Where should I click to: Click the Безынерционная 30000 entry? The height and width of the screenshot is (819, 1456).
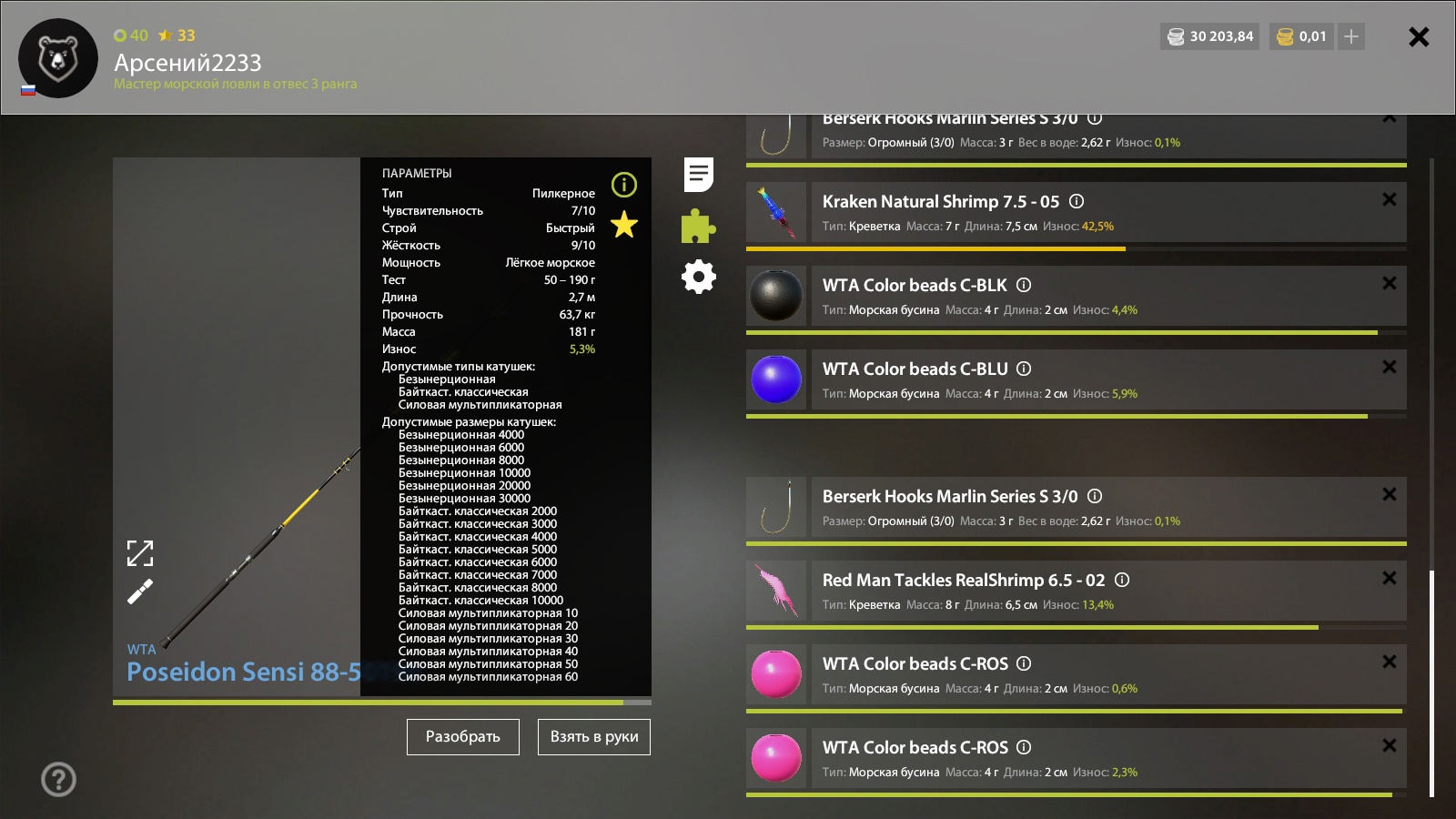464,498
